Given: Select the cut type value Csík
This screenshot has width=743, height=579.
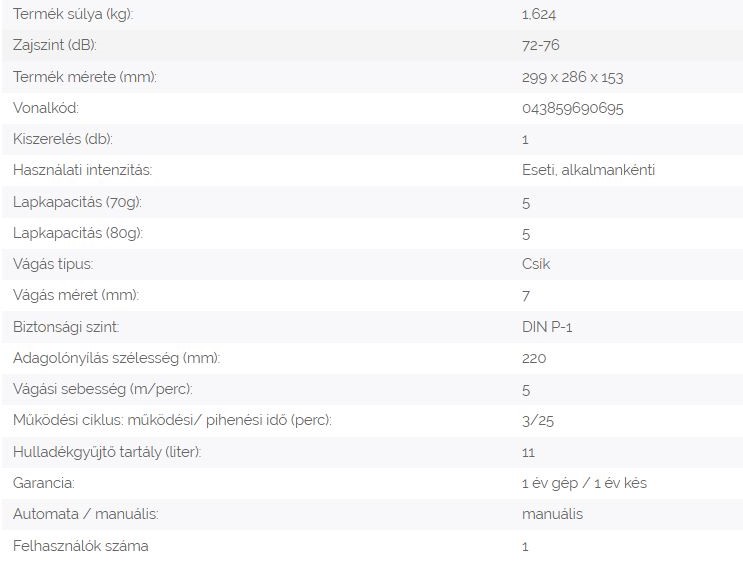Looking at the screenshot, I should click(536, 264).
